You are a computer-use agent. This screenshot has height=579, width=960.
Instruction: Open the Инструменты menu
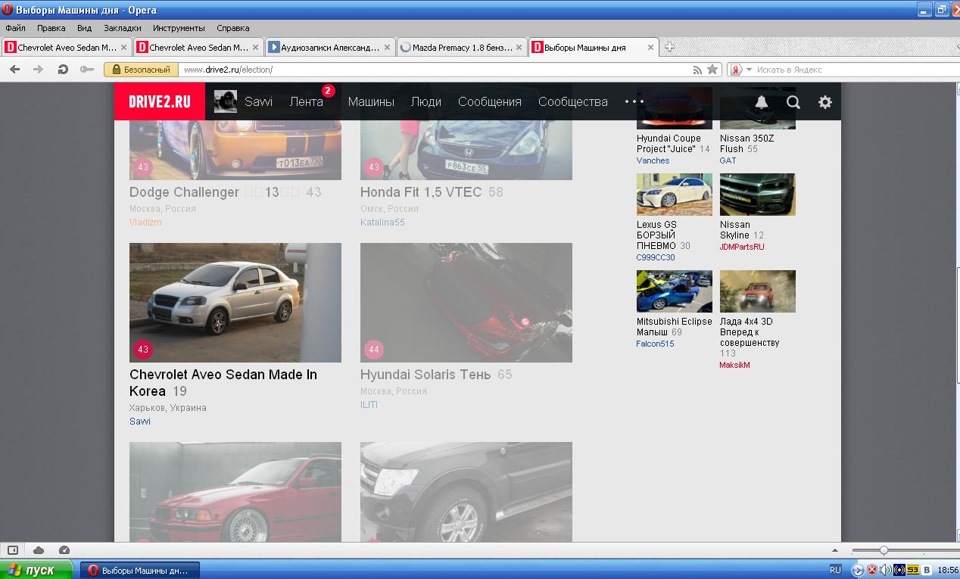(x=179, y=28)
